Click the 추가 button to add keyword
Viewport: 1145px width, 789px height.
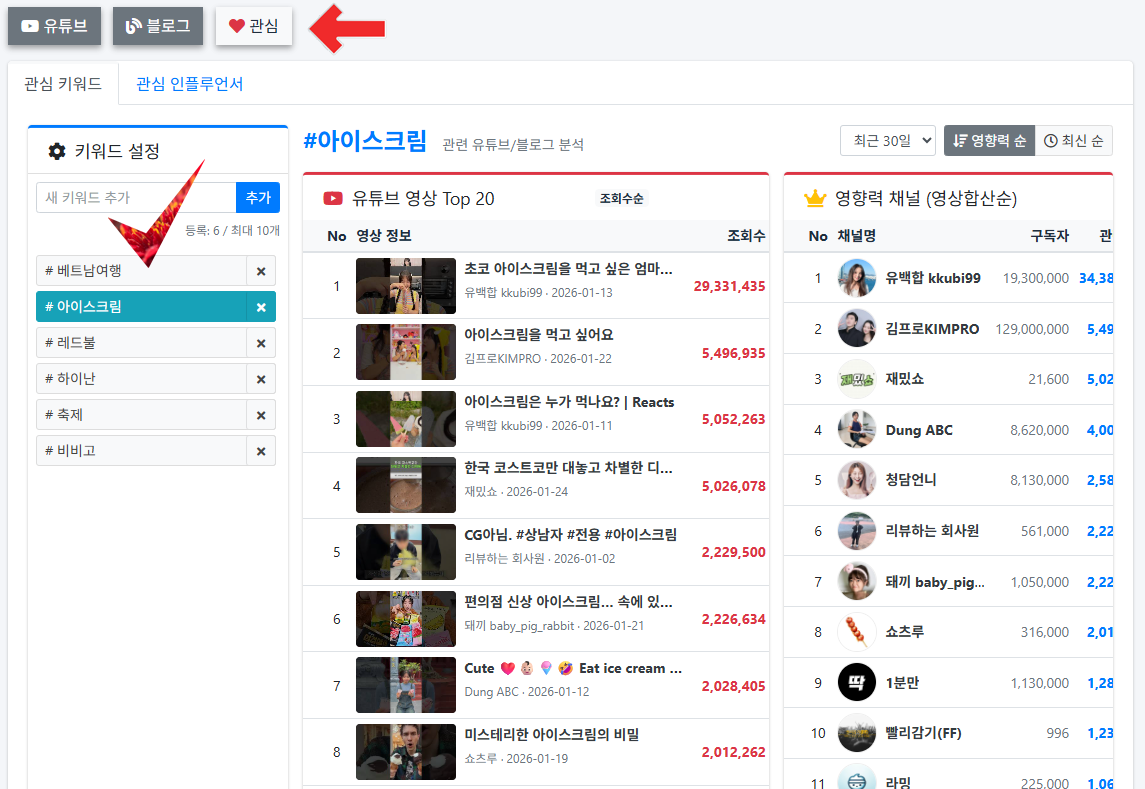(258, 198)
